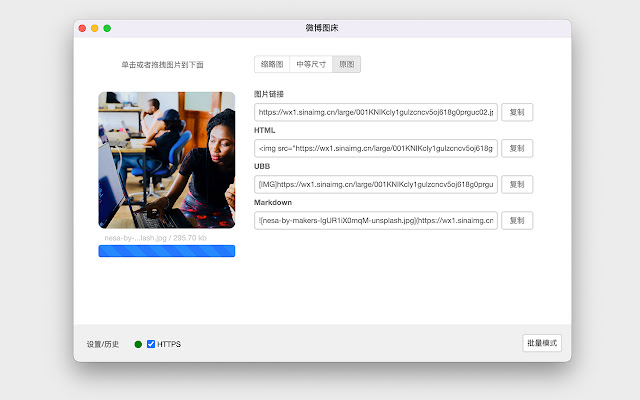
Task: Toggle the HTTPS checkbox
Action: [151, 344]
